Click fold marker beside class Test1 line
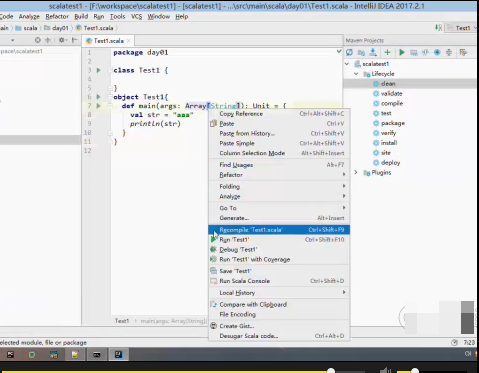Viewport: 479px width, 373px height. click(x=110, y=70)
